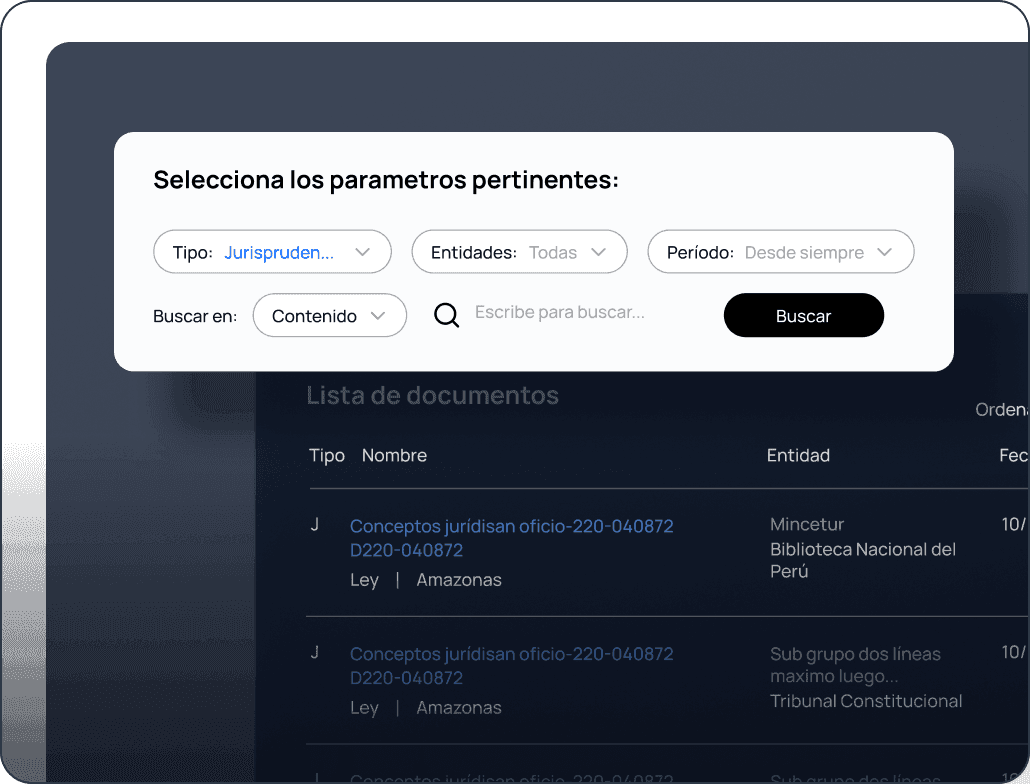The height and width of the screenshot is (784, 1030).
Task: Click the black Buscar button
Action: point(803,315)
